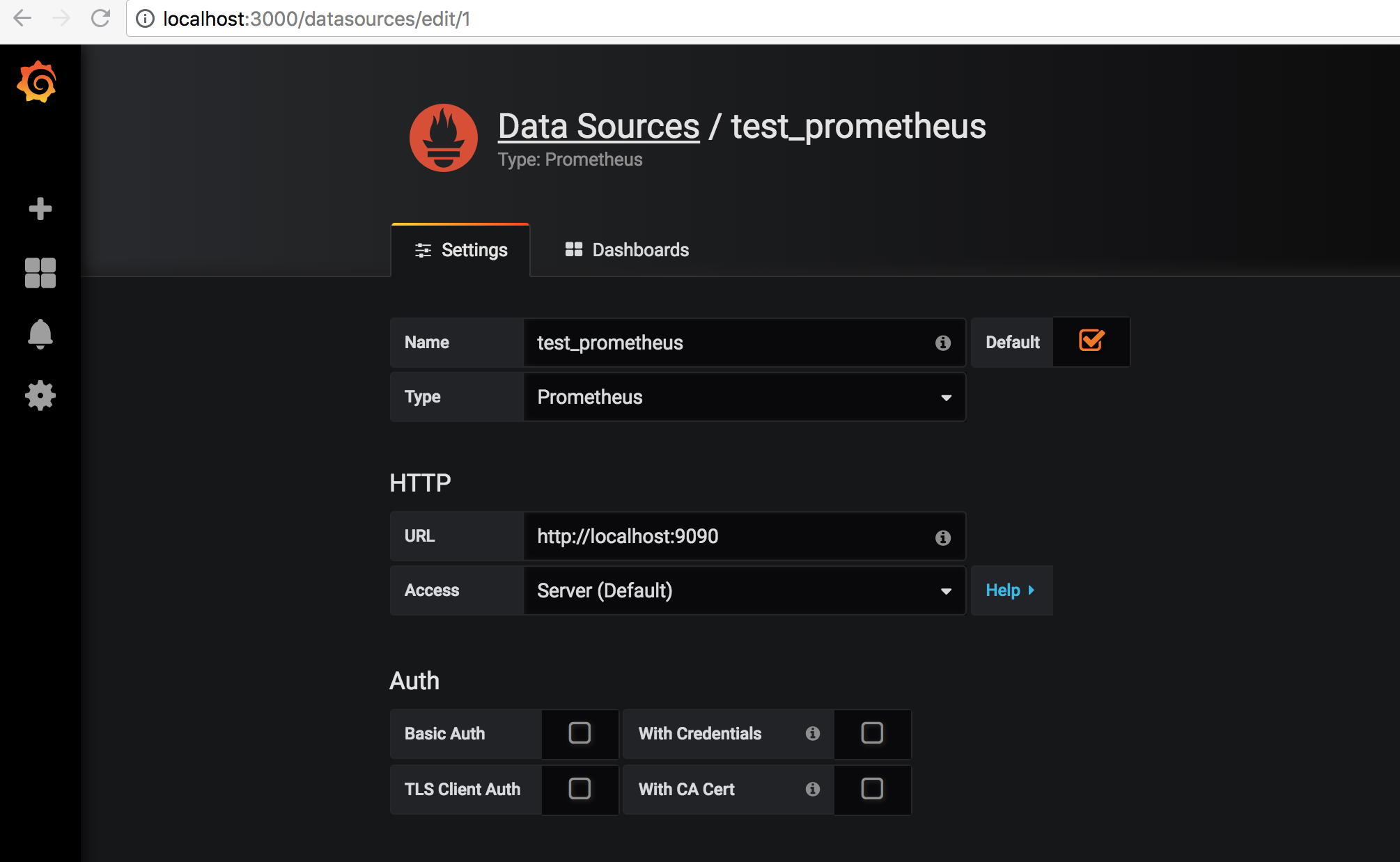Screen dimensions: 1400x862
Task: Click the 'With Credentials' label
Action: [700, 733]
